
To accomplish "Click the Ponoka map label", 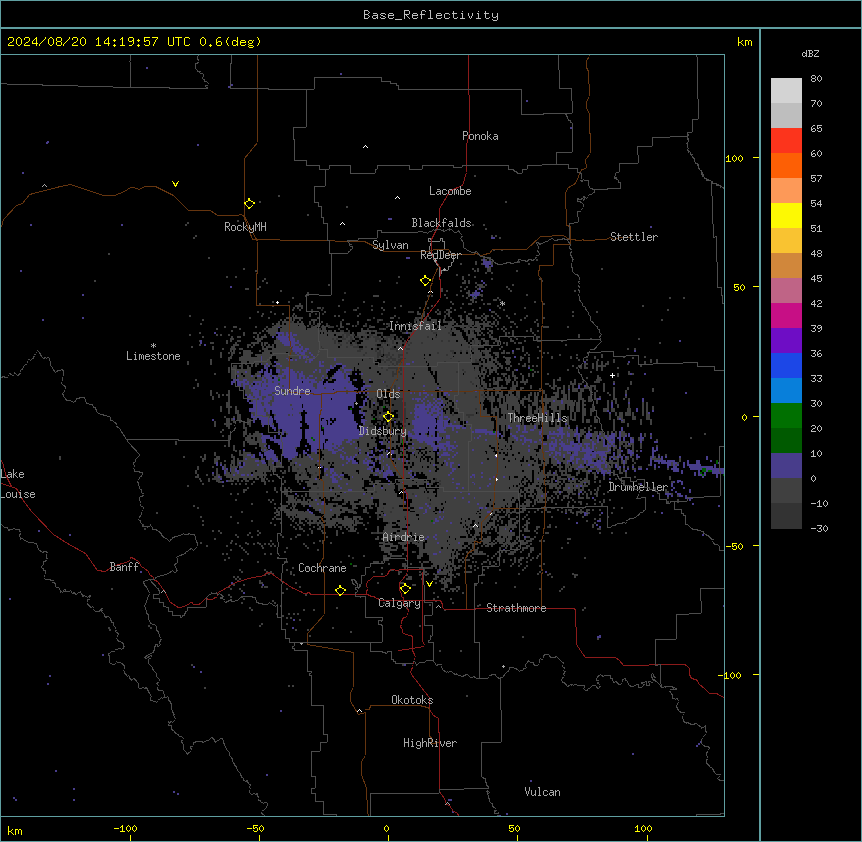I will [x=480, y=136].
